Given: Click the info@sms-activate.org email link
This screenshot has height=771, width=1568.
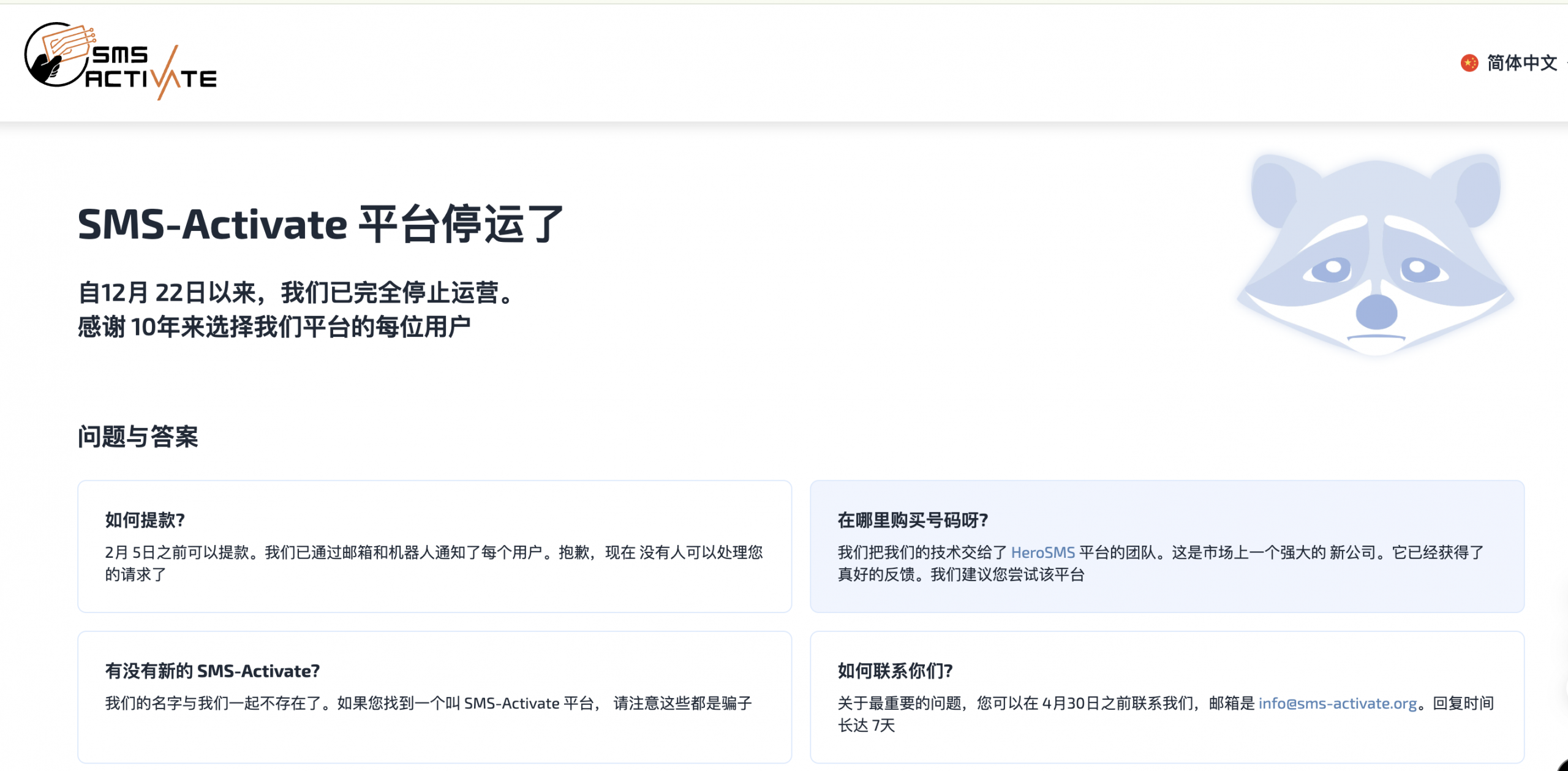Looking at the screenshot, I should click(x=1338, y=703).
